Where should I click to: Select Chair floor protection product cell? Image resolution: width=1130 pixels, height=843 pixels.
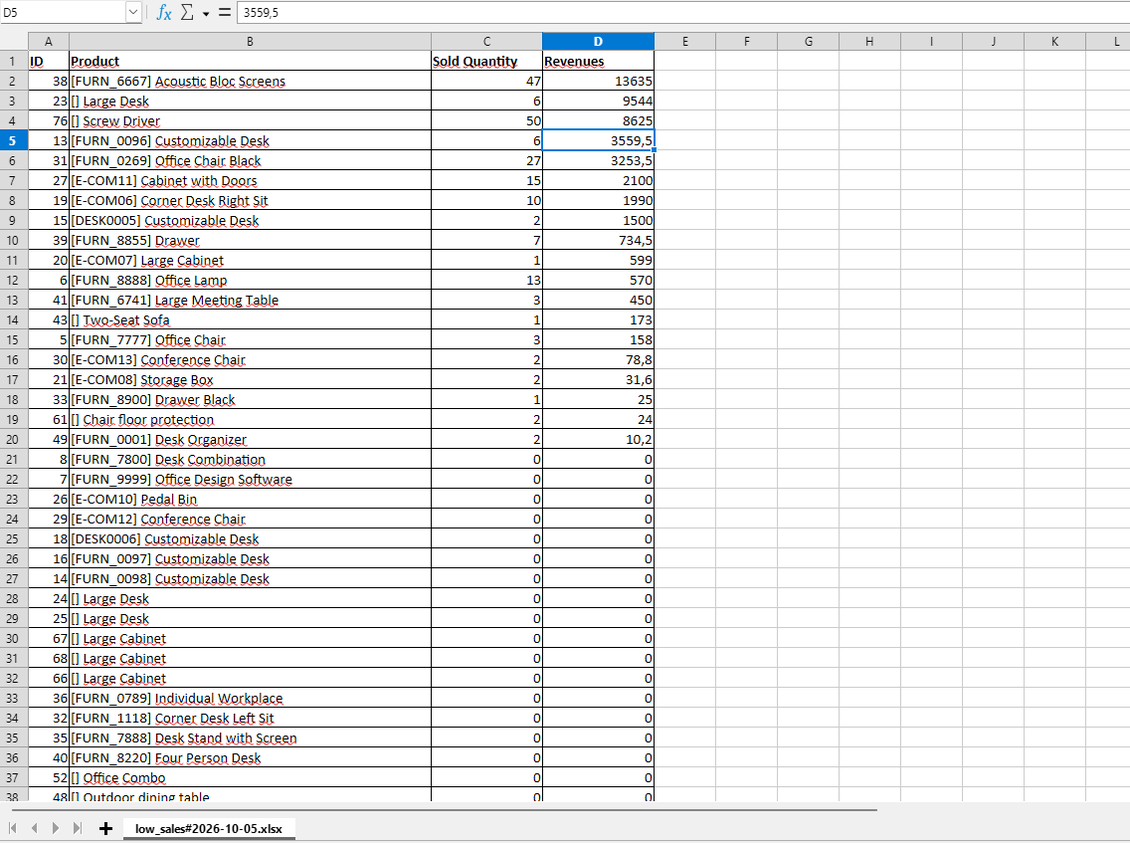pyautogui.click(x=250, y=419)
